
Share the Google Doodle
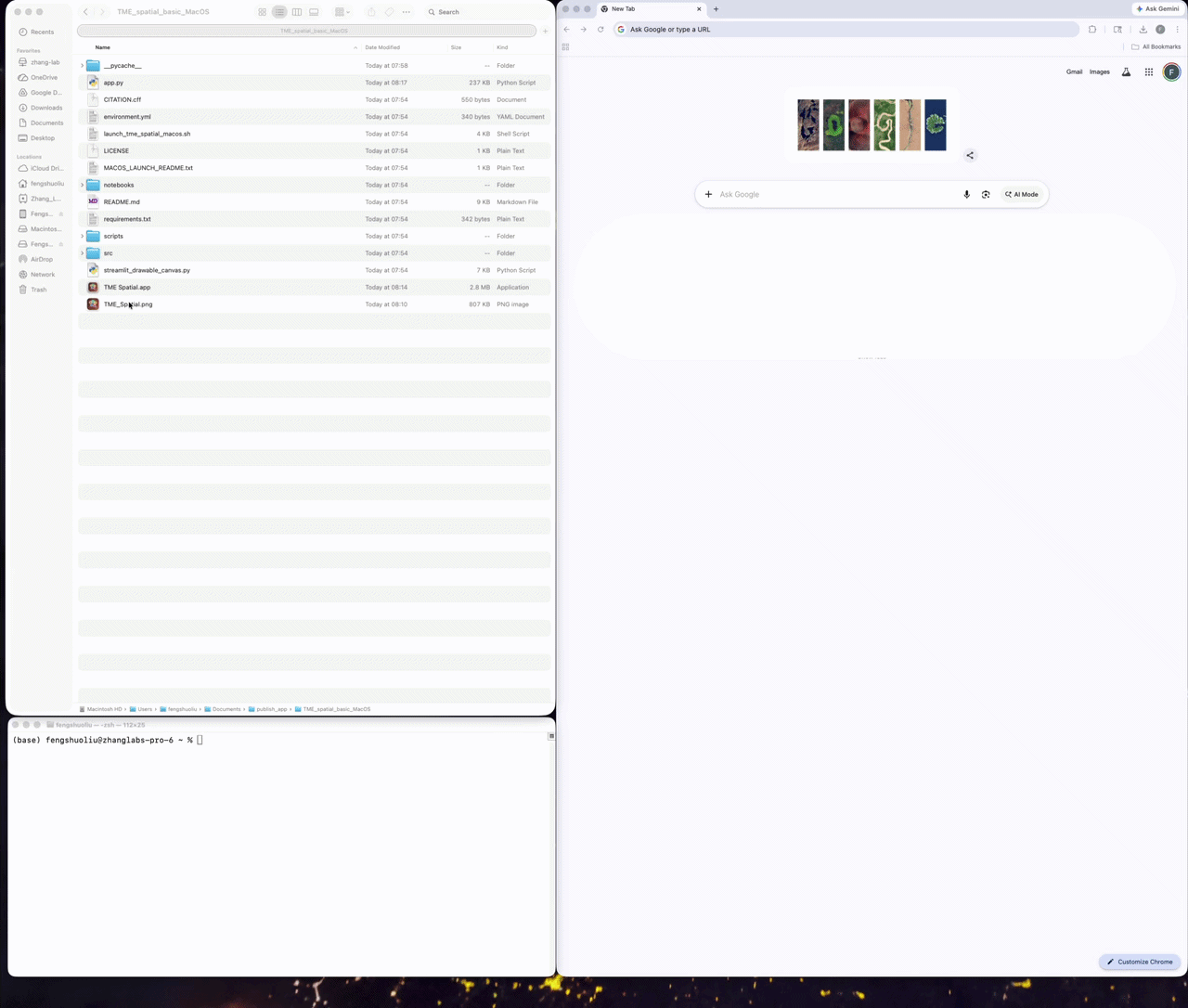(970, 155)
